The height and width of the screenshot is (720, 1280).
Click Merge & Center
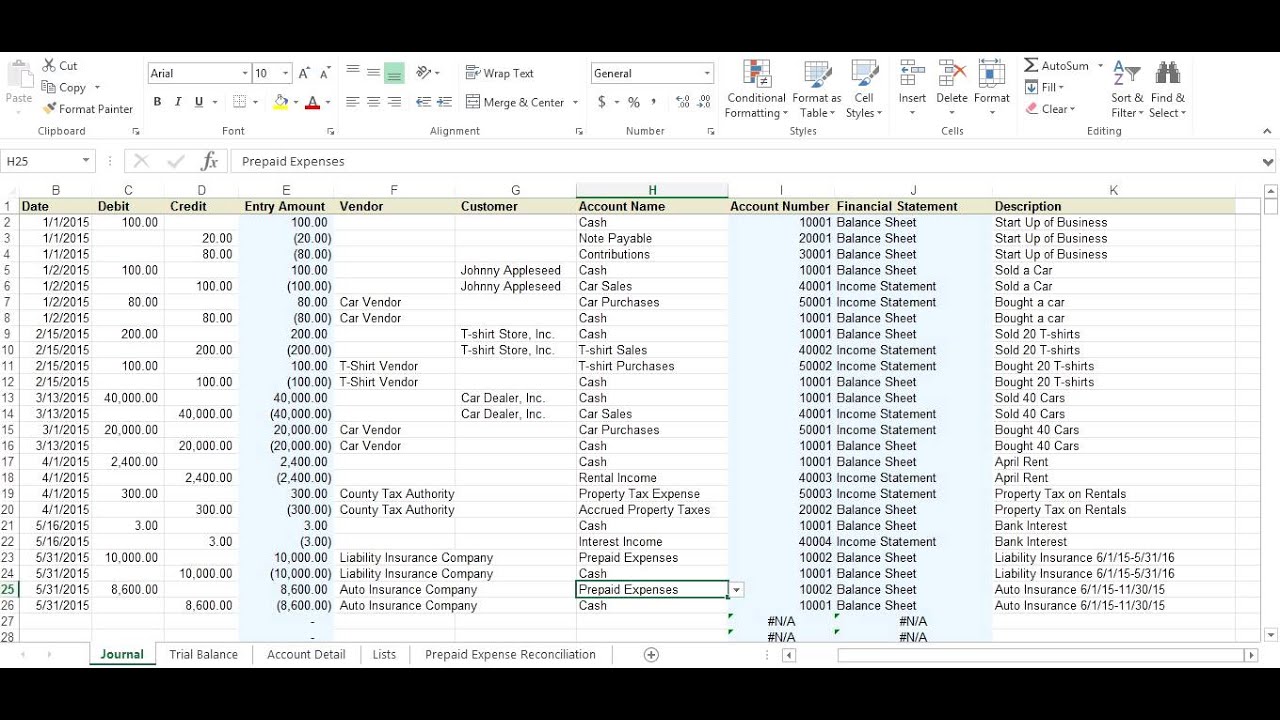(x=515, y=102)
